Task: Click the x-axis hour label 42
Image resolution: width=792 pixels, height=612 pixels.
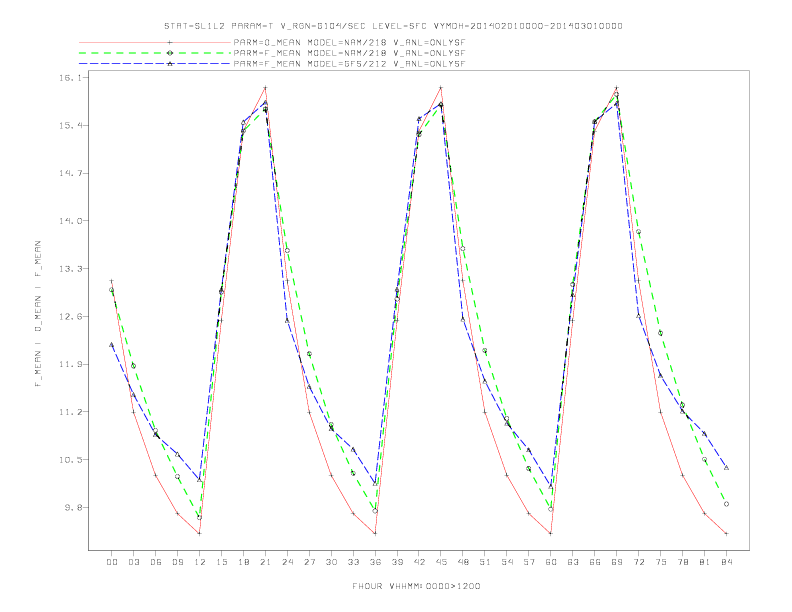Action: pos(419,562)
